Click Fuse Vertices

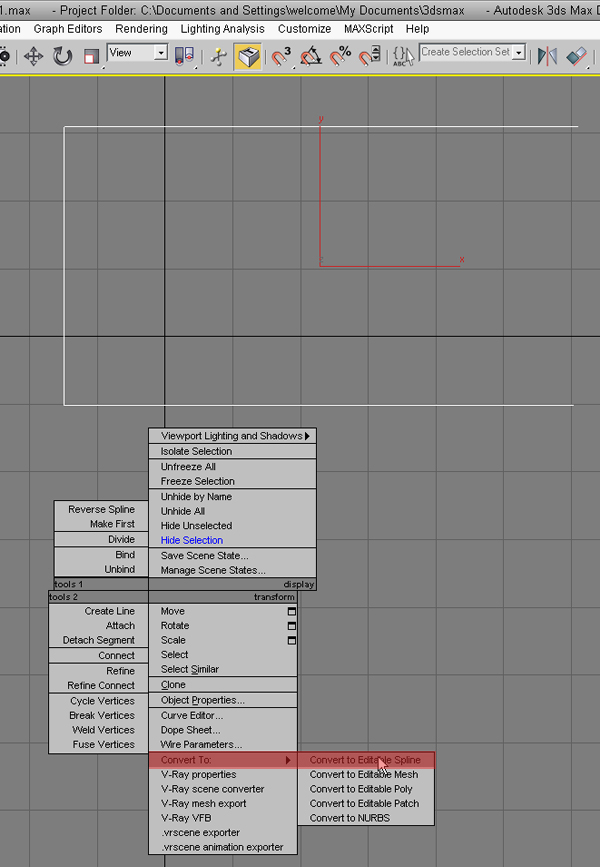click(98, 744)
